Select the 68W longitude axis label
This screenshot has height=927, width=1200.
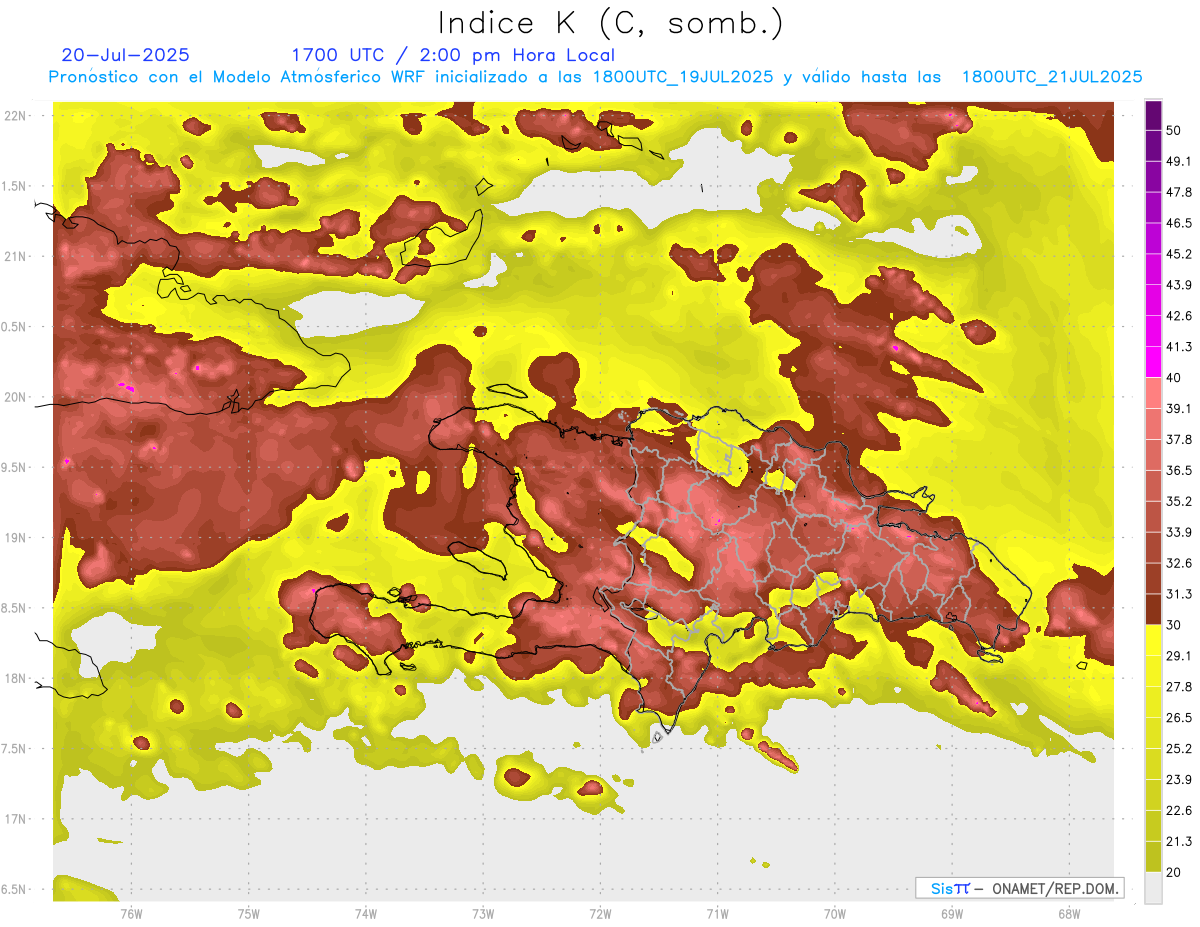pos(1068,913)
